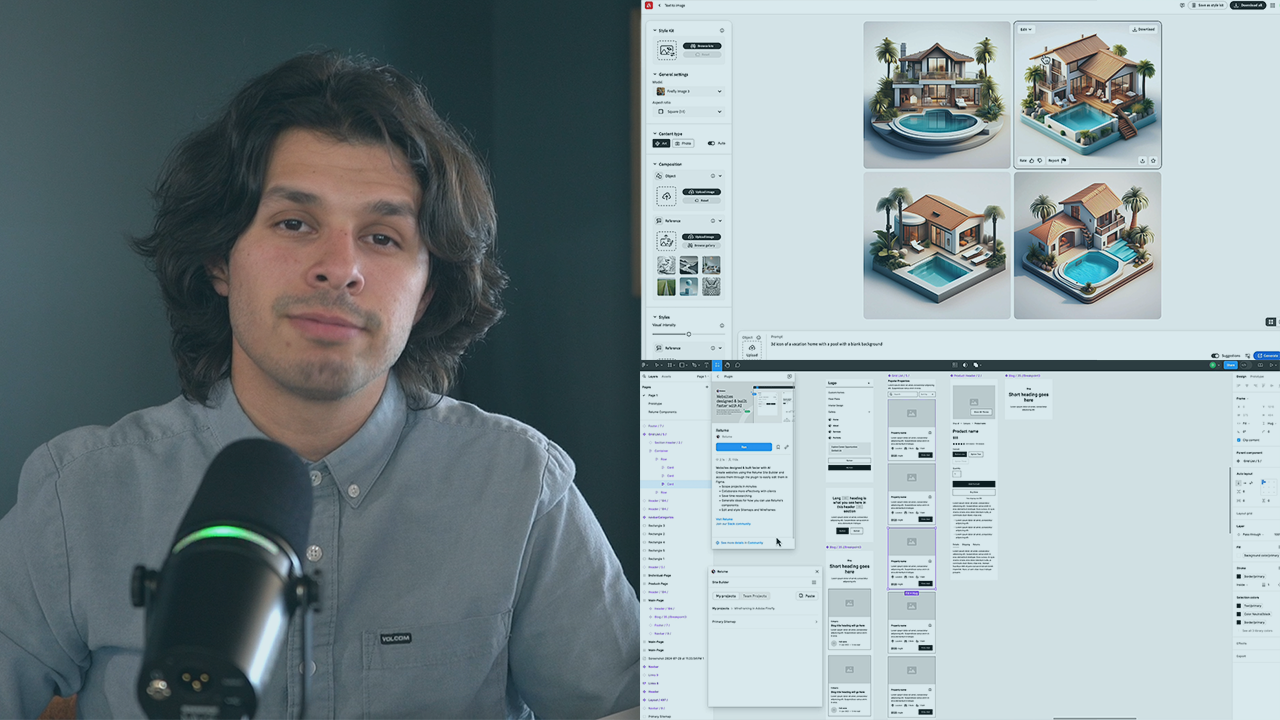Screen dimensions: 1280x720
Task: Open the Firefly model dropdown
Action: pos(688,91)
